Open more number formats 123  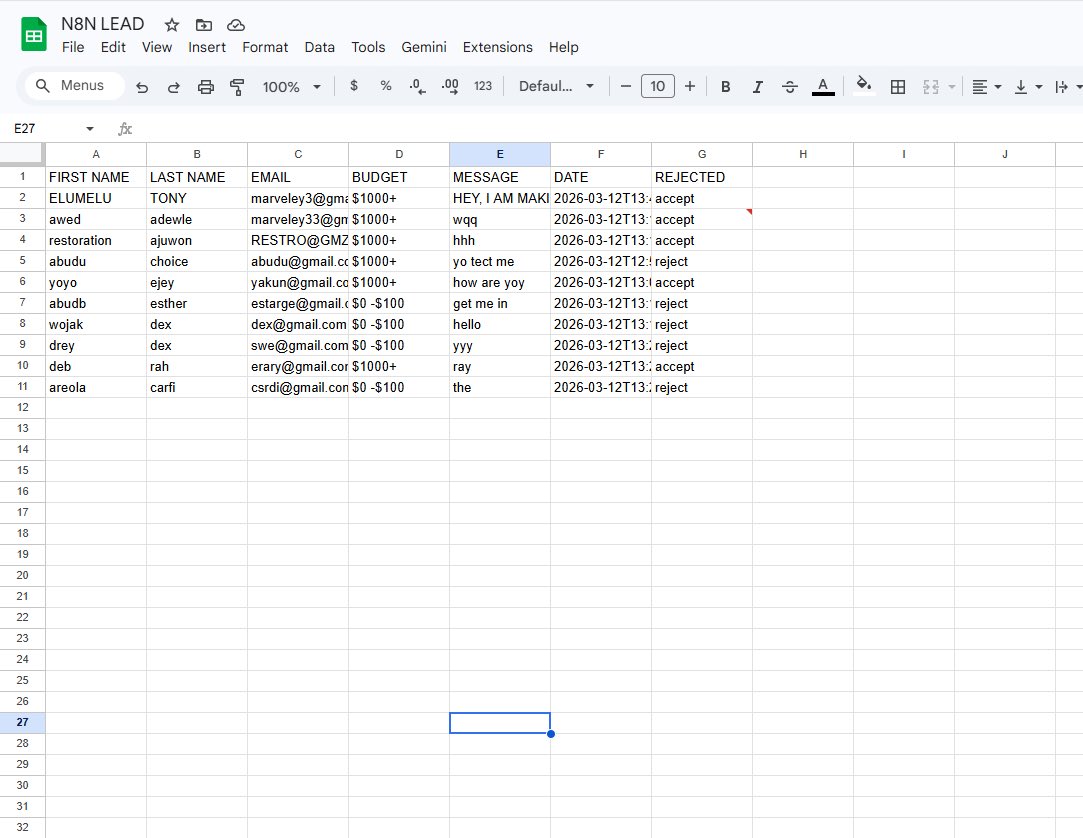click(483, 86)
